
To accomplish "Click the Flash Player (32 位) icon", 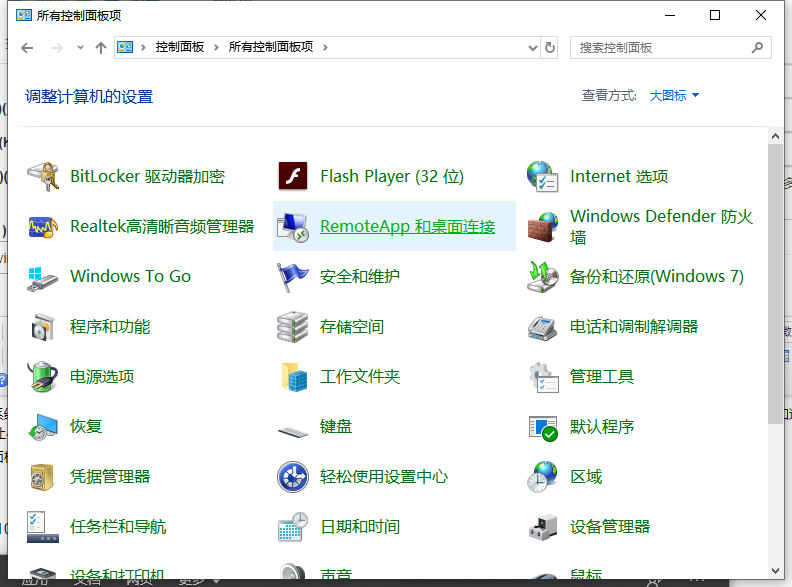I will pyautogui.click(x=292, y=177).
